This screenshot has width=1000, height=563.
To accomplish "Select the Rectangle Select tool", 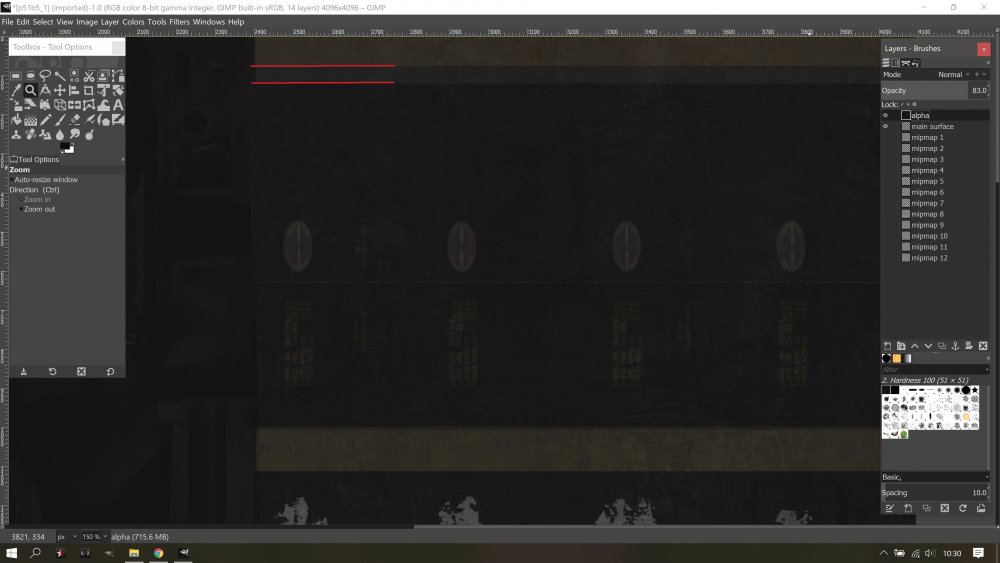I will point(17,75).
